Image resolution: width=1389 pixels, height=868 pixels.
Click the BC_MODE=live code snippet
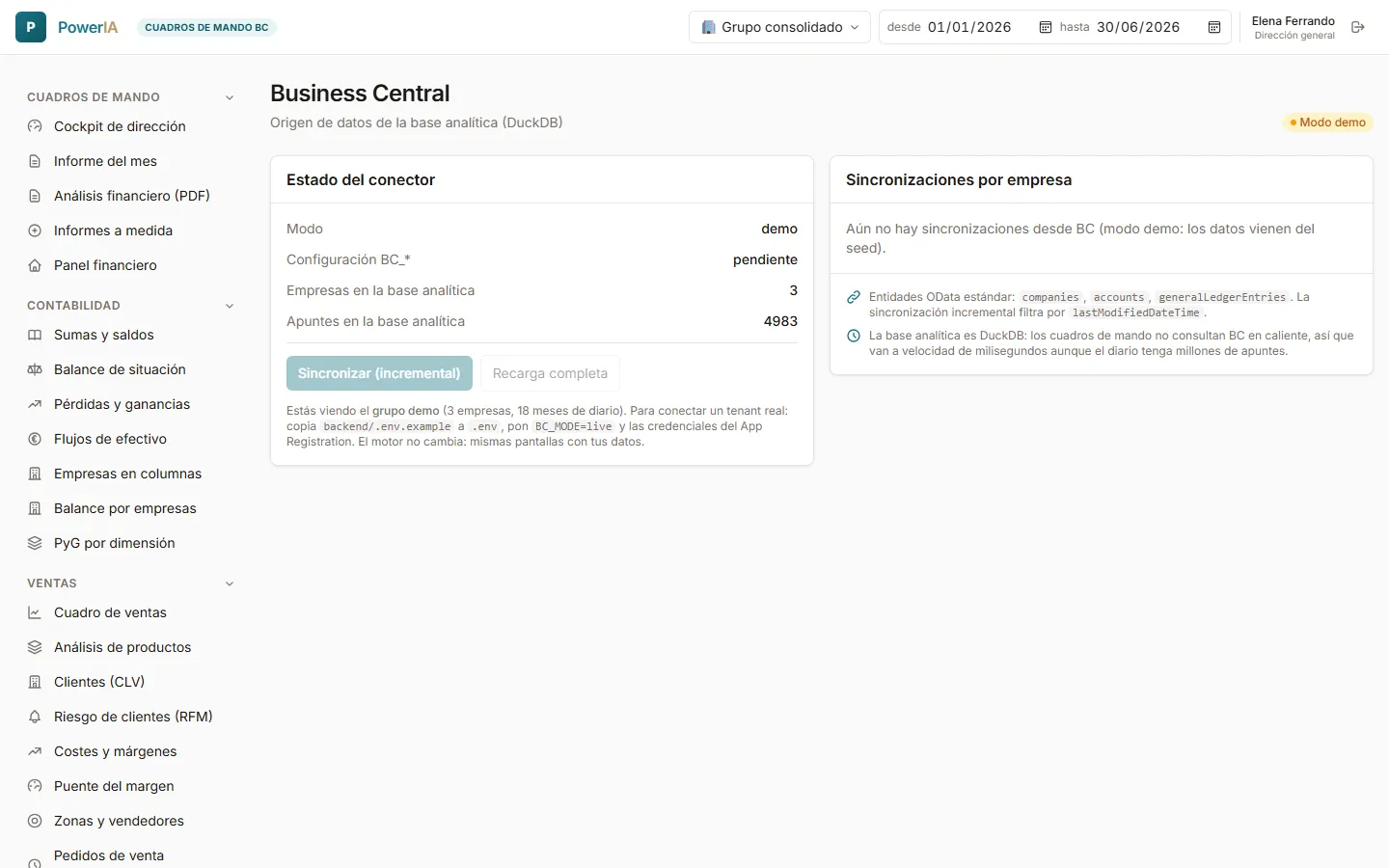click(x=574, y=426)
